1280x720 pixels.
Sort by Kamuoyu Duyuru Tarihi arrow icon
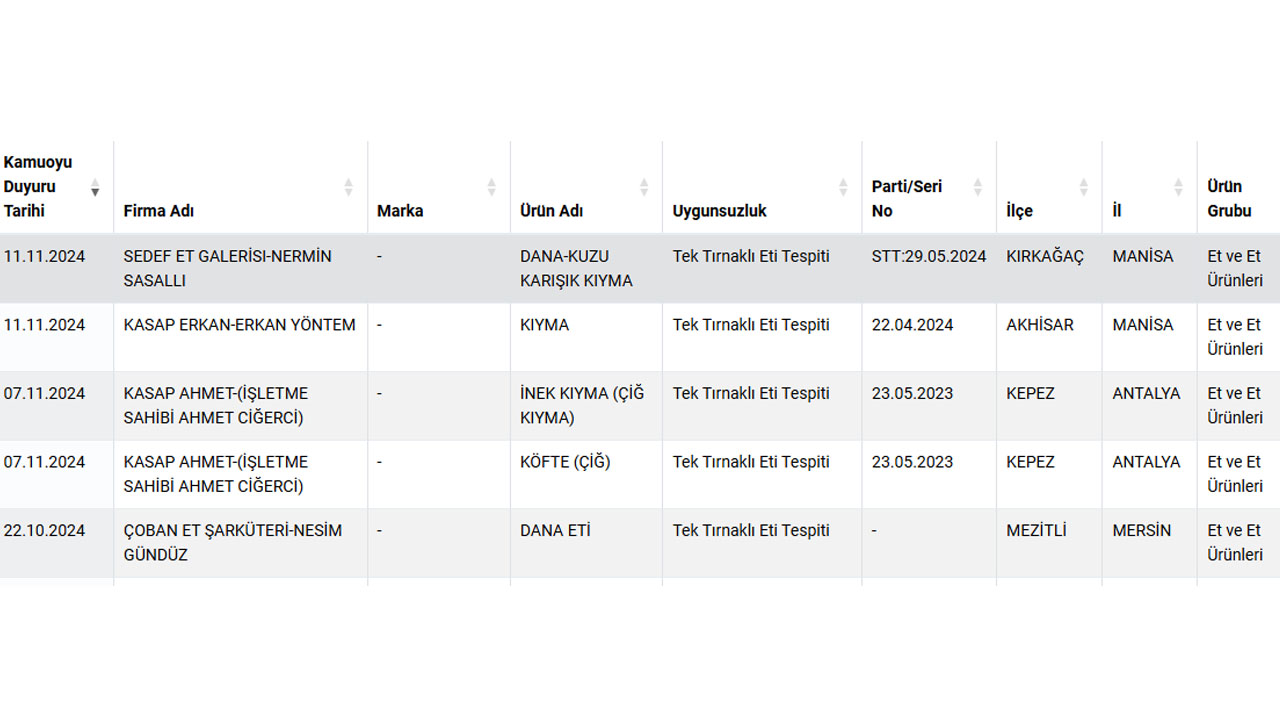[96, 187]
